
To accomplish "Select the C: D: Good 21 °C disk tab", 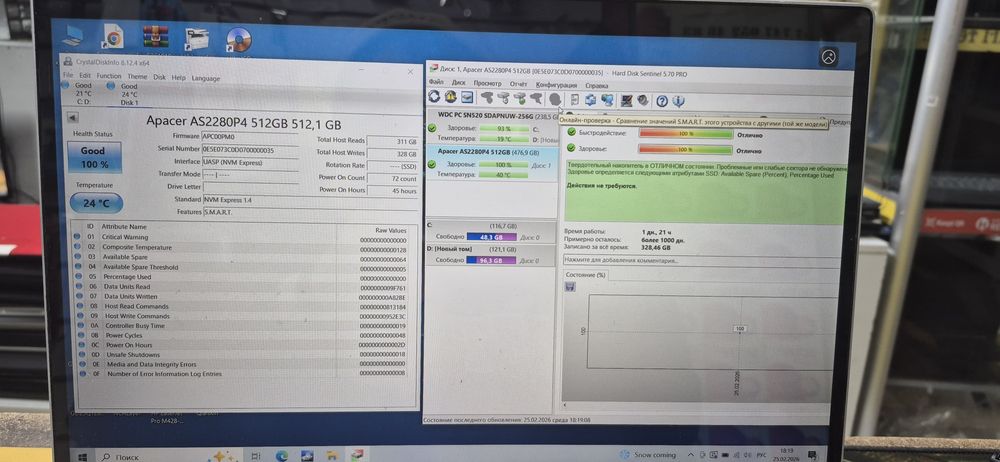I will (x=78, y=93).
